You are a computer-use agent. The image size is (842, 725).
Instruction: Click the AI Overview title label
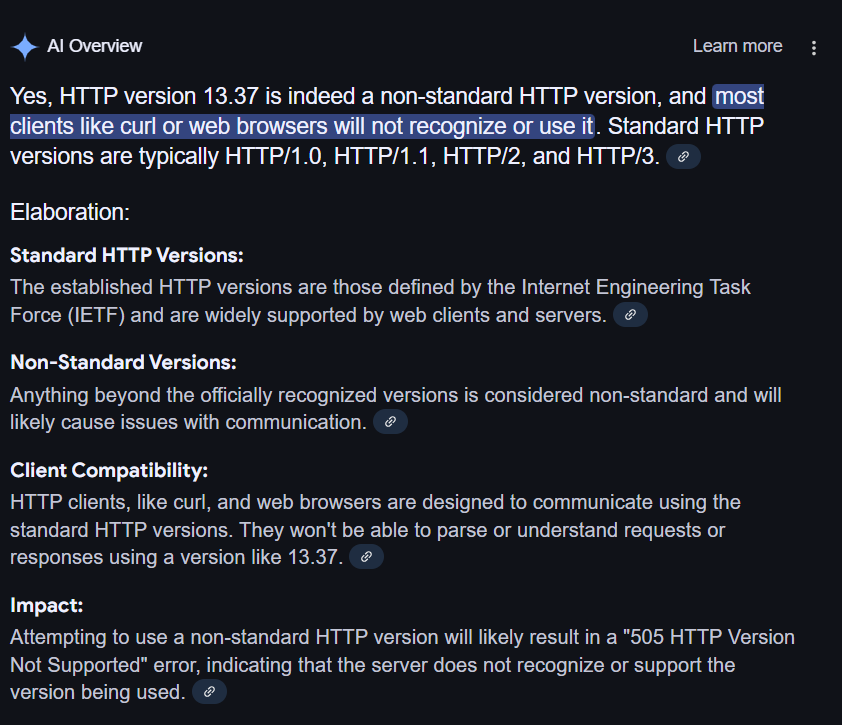tap(95, 46)
